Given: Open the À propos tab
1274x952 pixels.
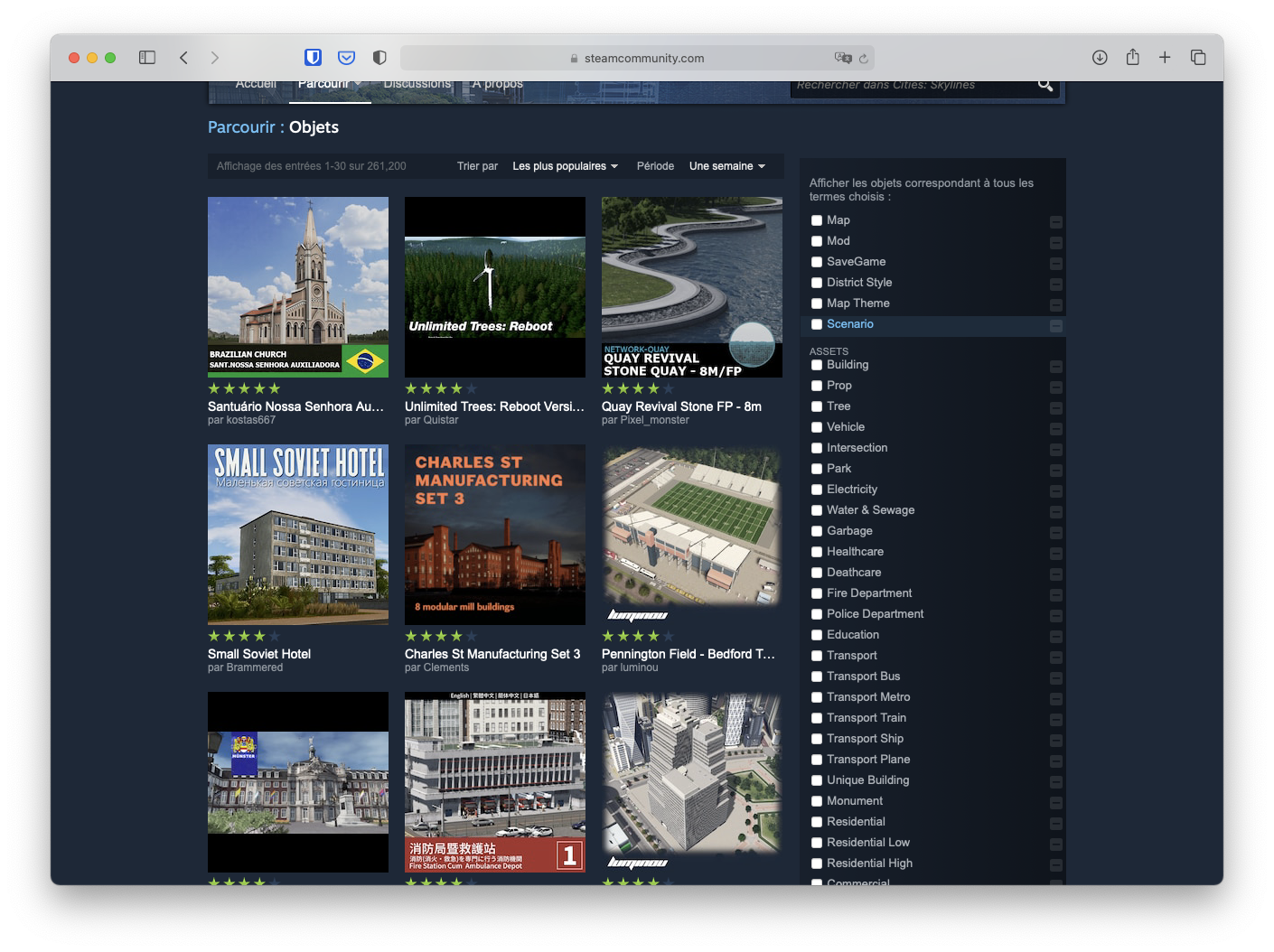Looking at the screenshot, I should [497, 84].
